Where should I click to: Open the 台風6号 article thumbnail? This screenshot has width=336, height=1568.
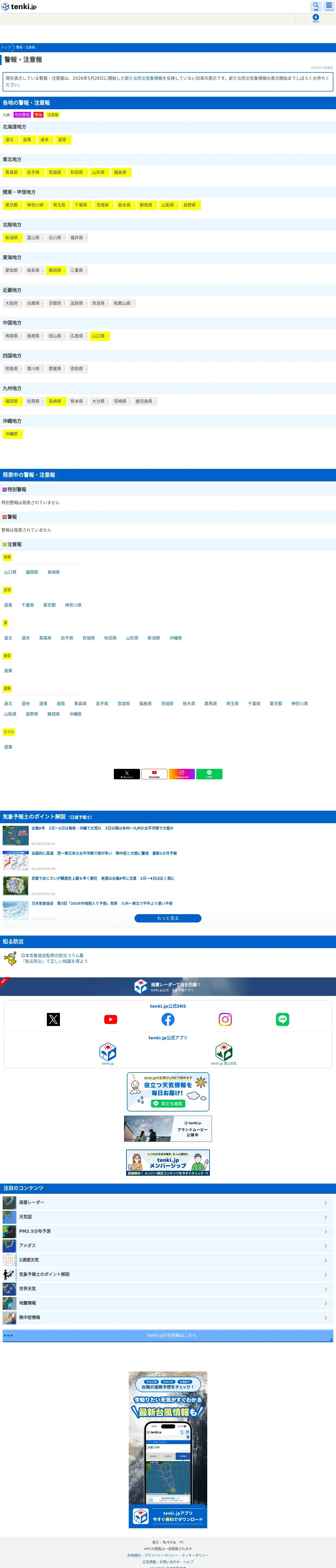pos(15,835)
